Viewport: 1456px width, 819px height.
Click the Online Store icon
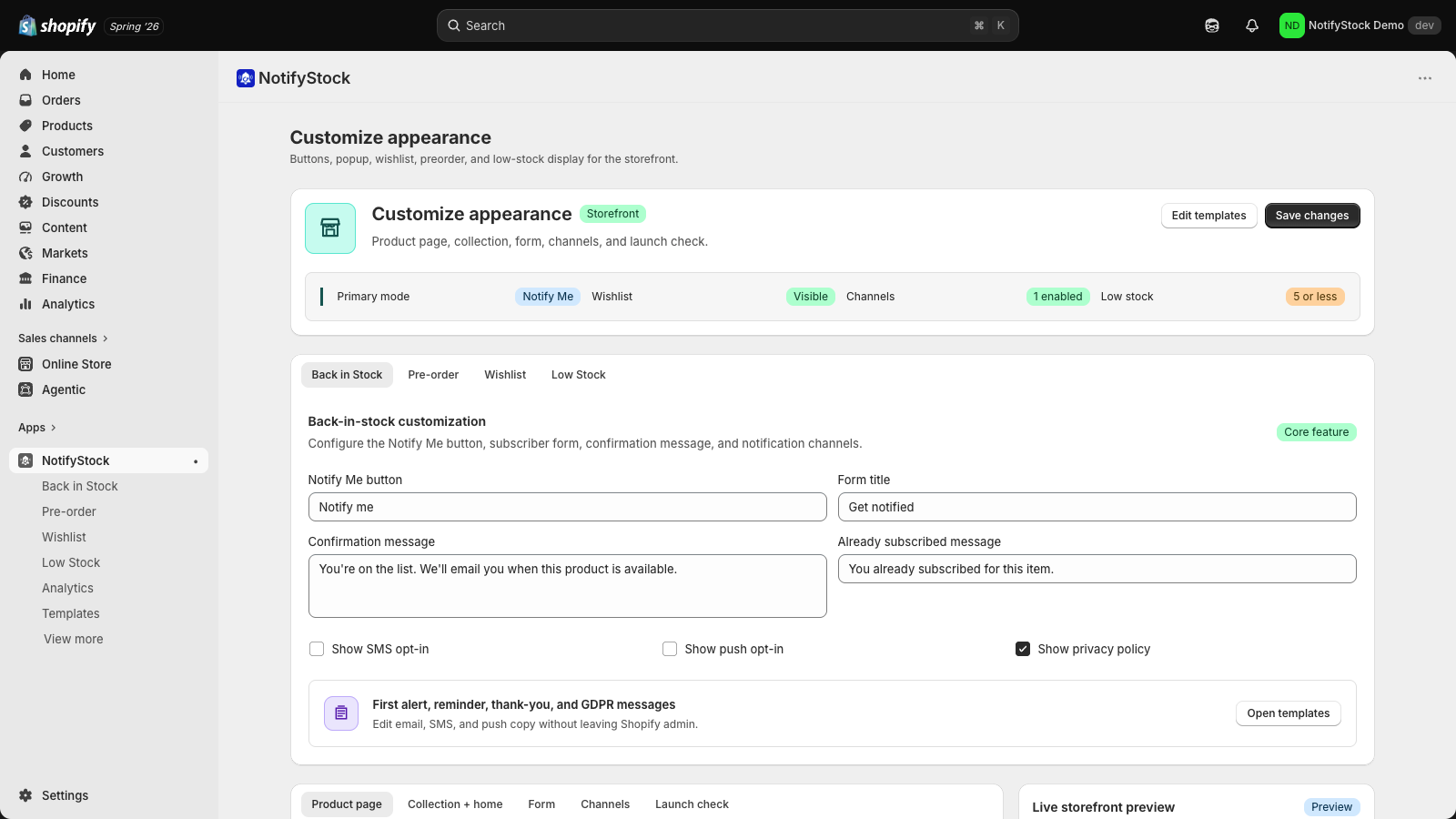click(25, 364)
